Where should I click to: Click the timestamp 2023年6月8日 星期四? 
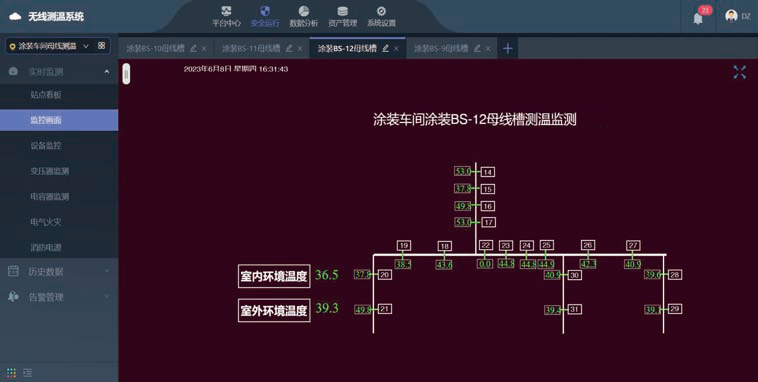click(236, 69)
